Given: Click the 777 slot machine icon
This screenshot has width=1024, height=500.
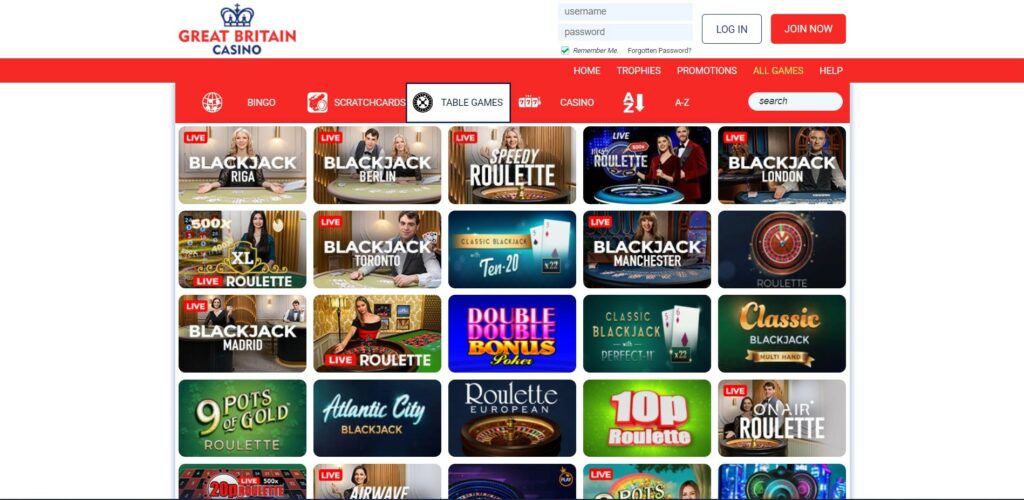Looking at the screenshot, I should pyautogui.click(x=529, y=102).
